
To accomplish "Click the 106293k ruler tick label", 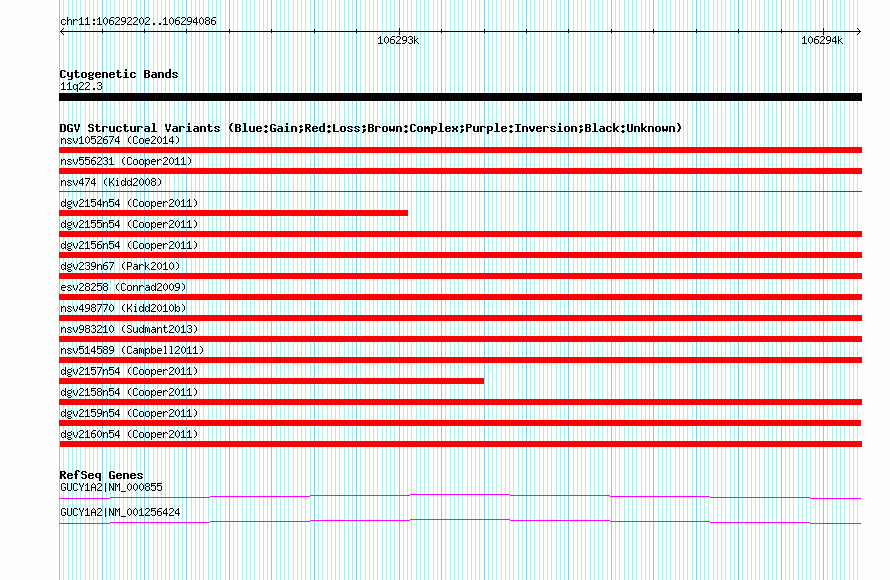I will [398, 40].
